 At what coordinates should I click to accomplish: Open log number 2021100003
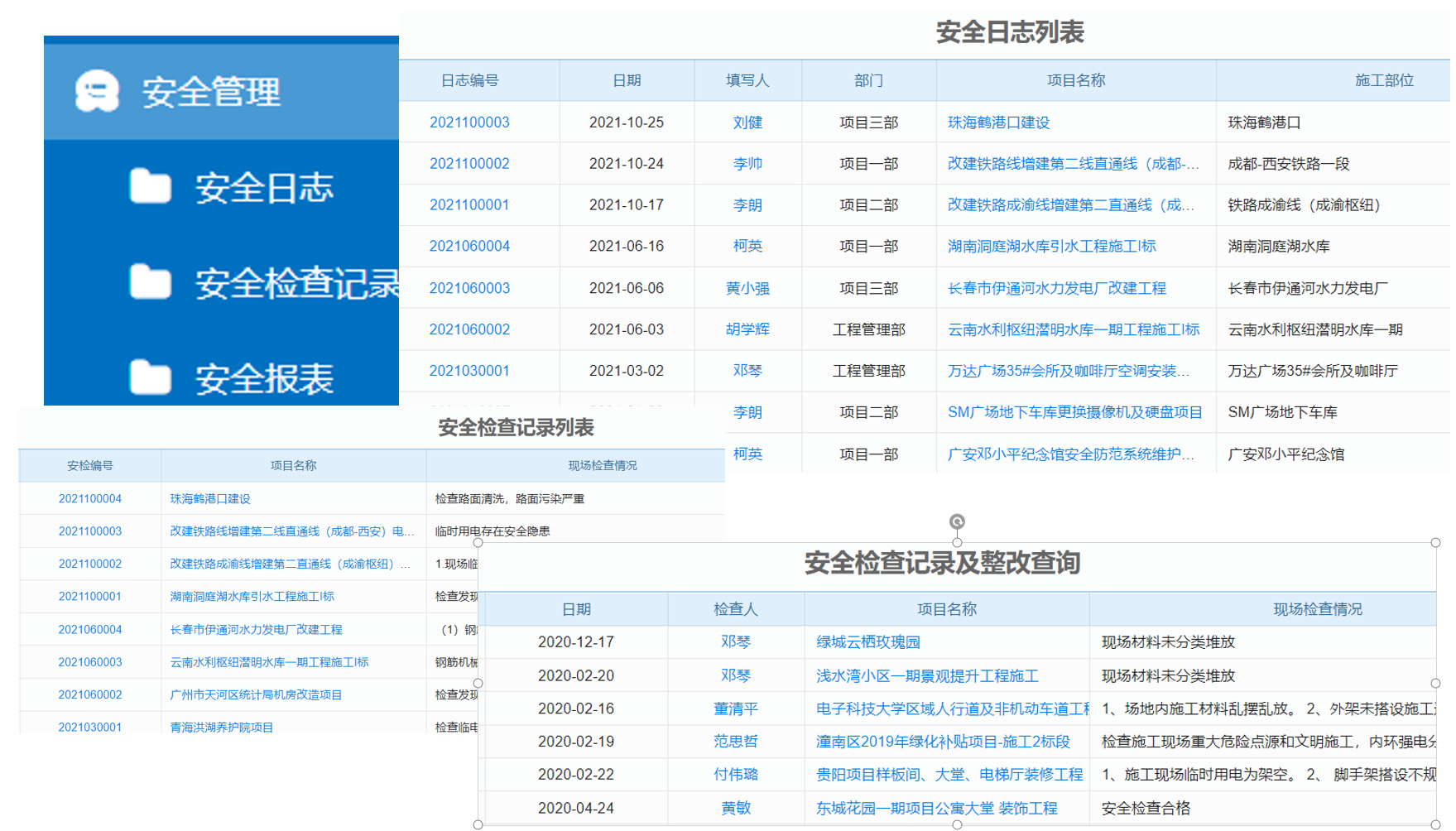[469, 122]
